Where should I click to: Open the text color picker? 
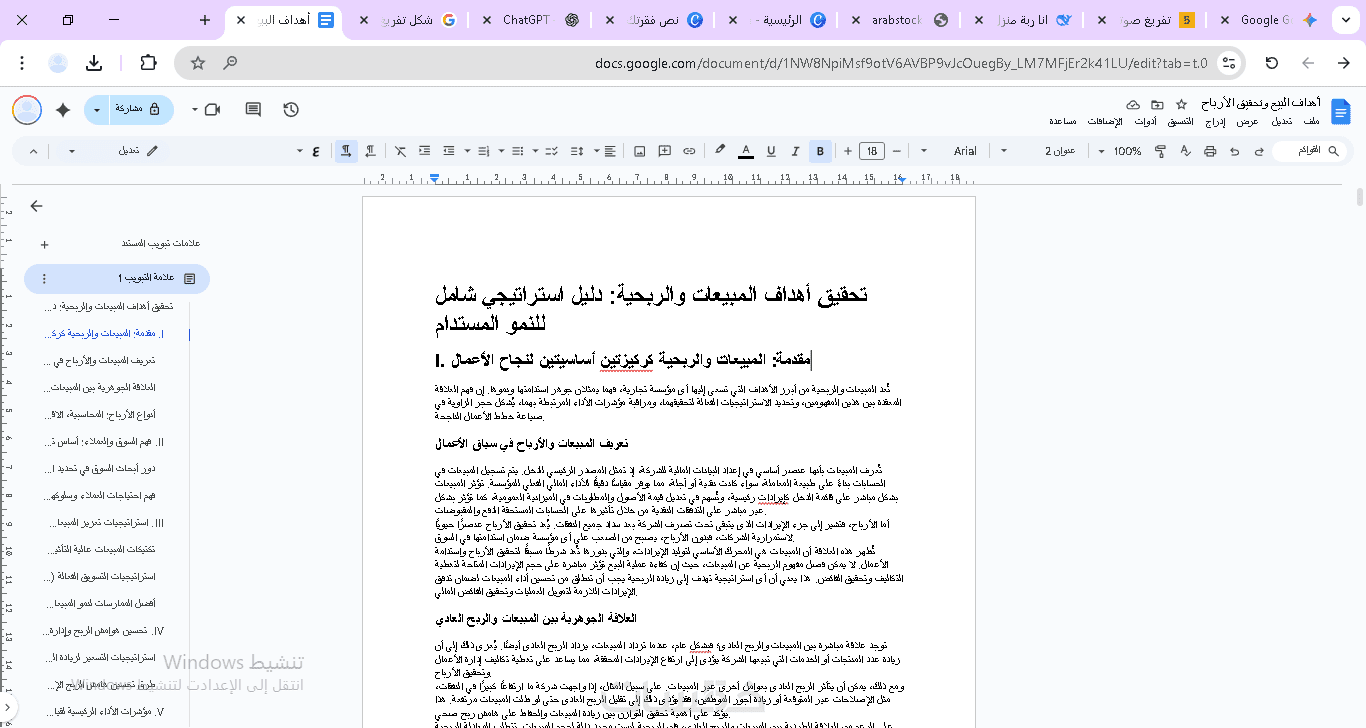point(746,151)
